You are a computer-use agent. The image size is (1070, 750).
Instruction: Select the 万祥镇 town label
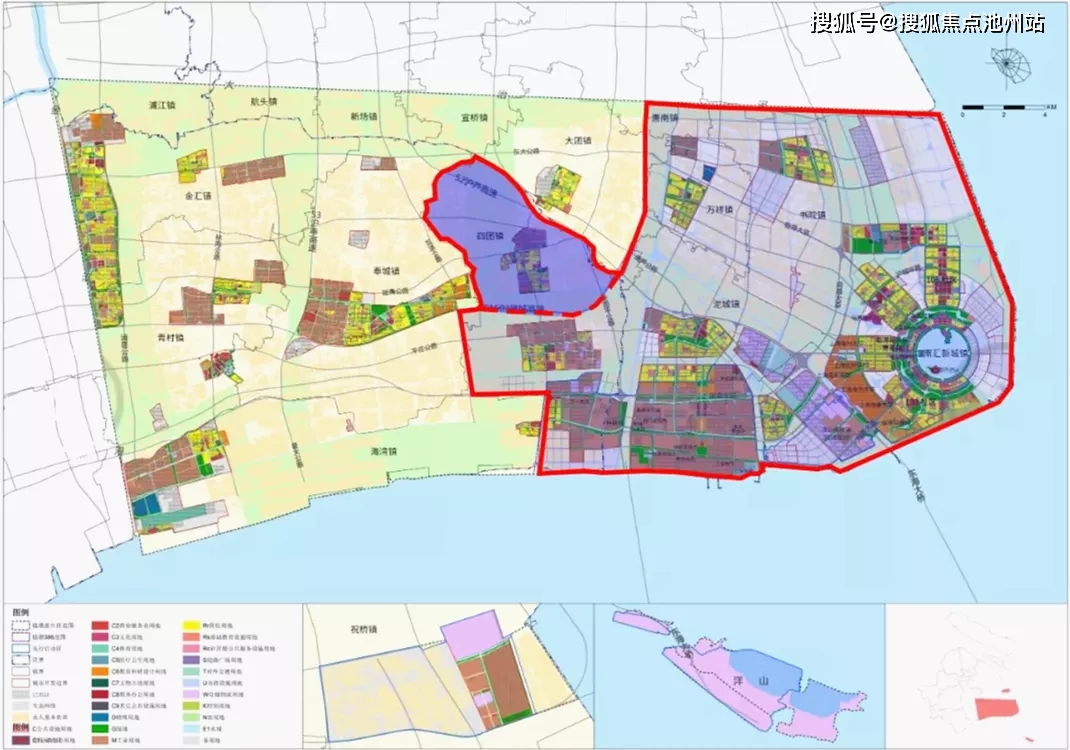[x=719, y=210]
